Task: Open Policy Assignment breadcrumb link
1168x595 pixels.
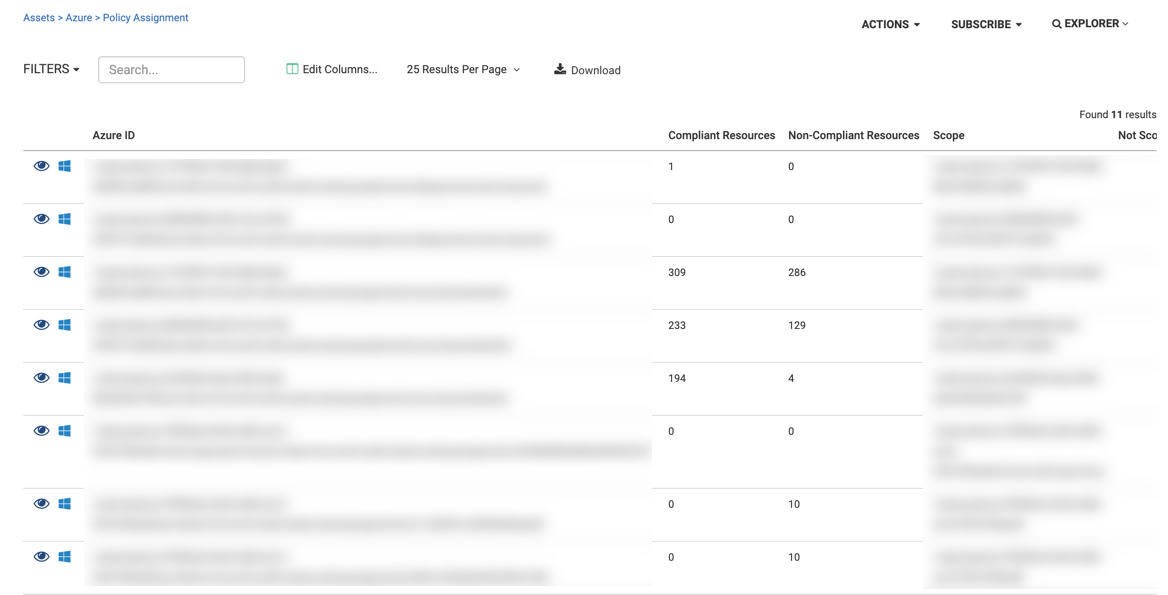Action: [145, 18]
